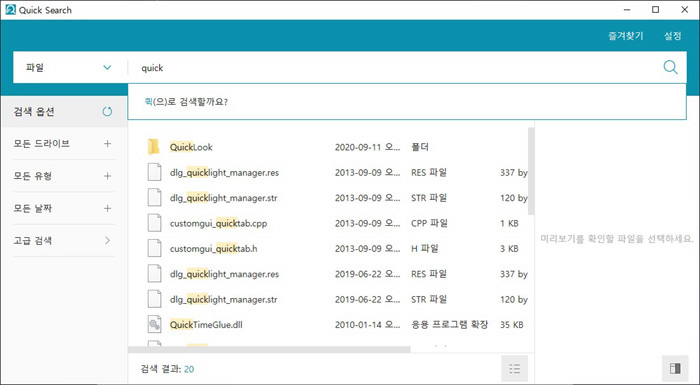Click customgui_quicktab.cpp file icon
The width and height of the screenshot is (700, 385).
point(154,223)
